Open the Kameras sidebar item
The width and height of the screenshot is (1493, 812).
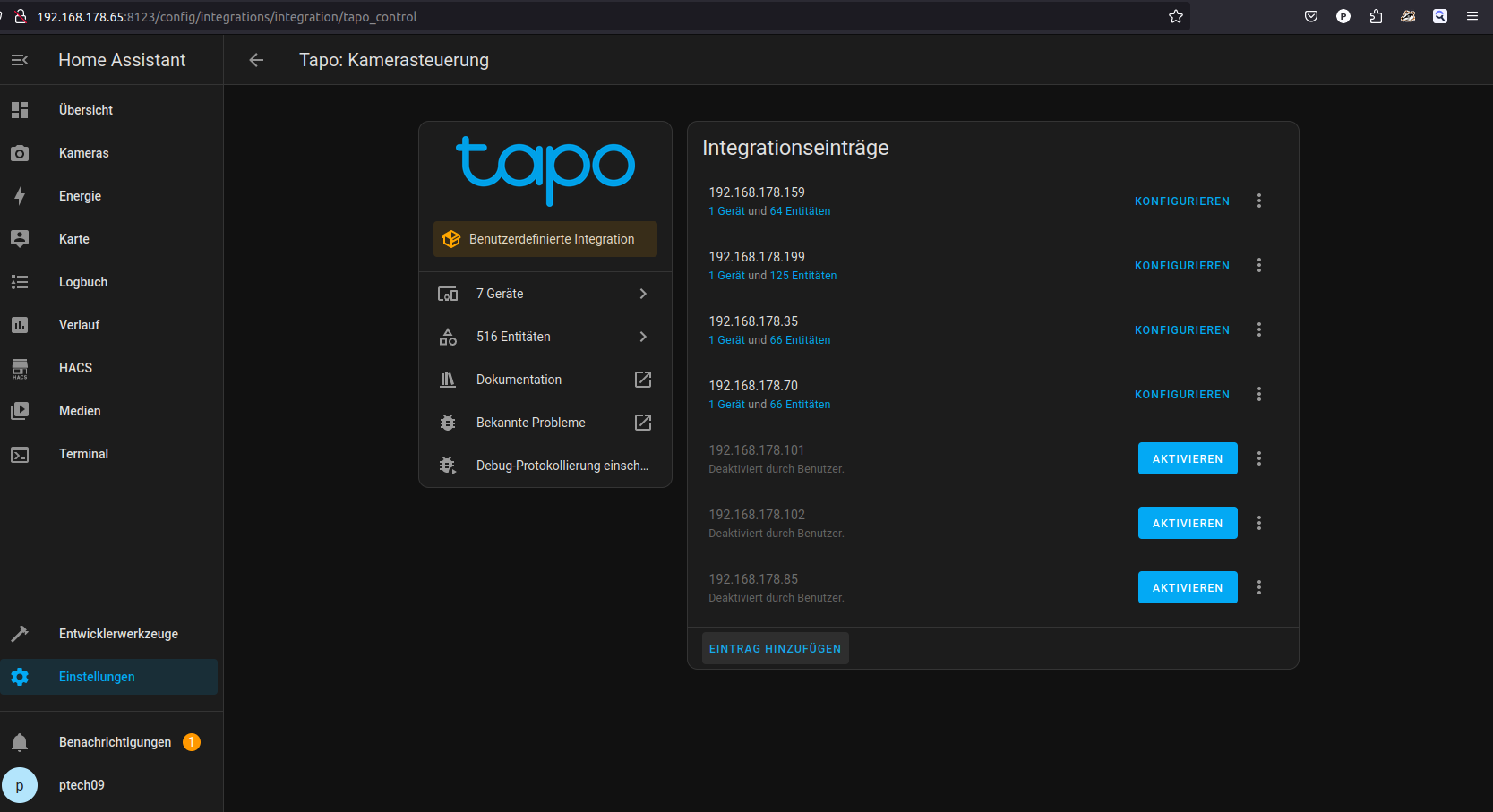(83, 153)
